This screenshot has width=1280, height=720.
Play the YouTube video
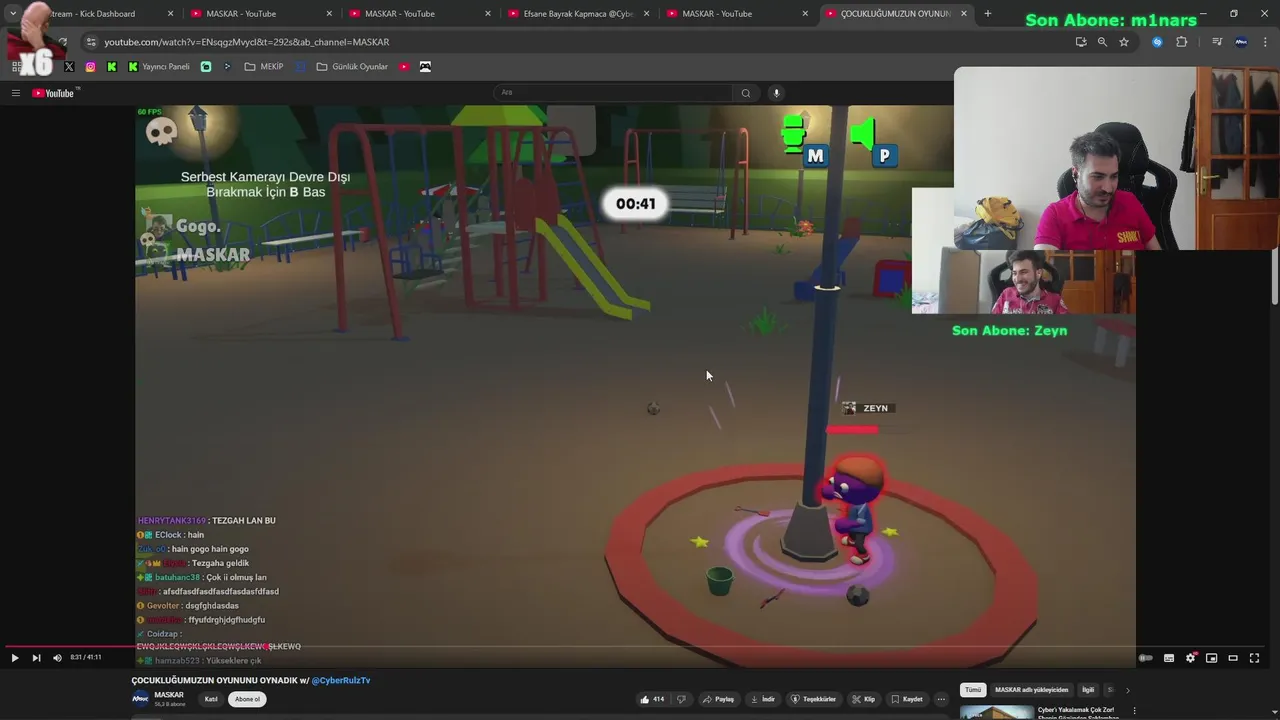coord(14,658)
